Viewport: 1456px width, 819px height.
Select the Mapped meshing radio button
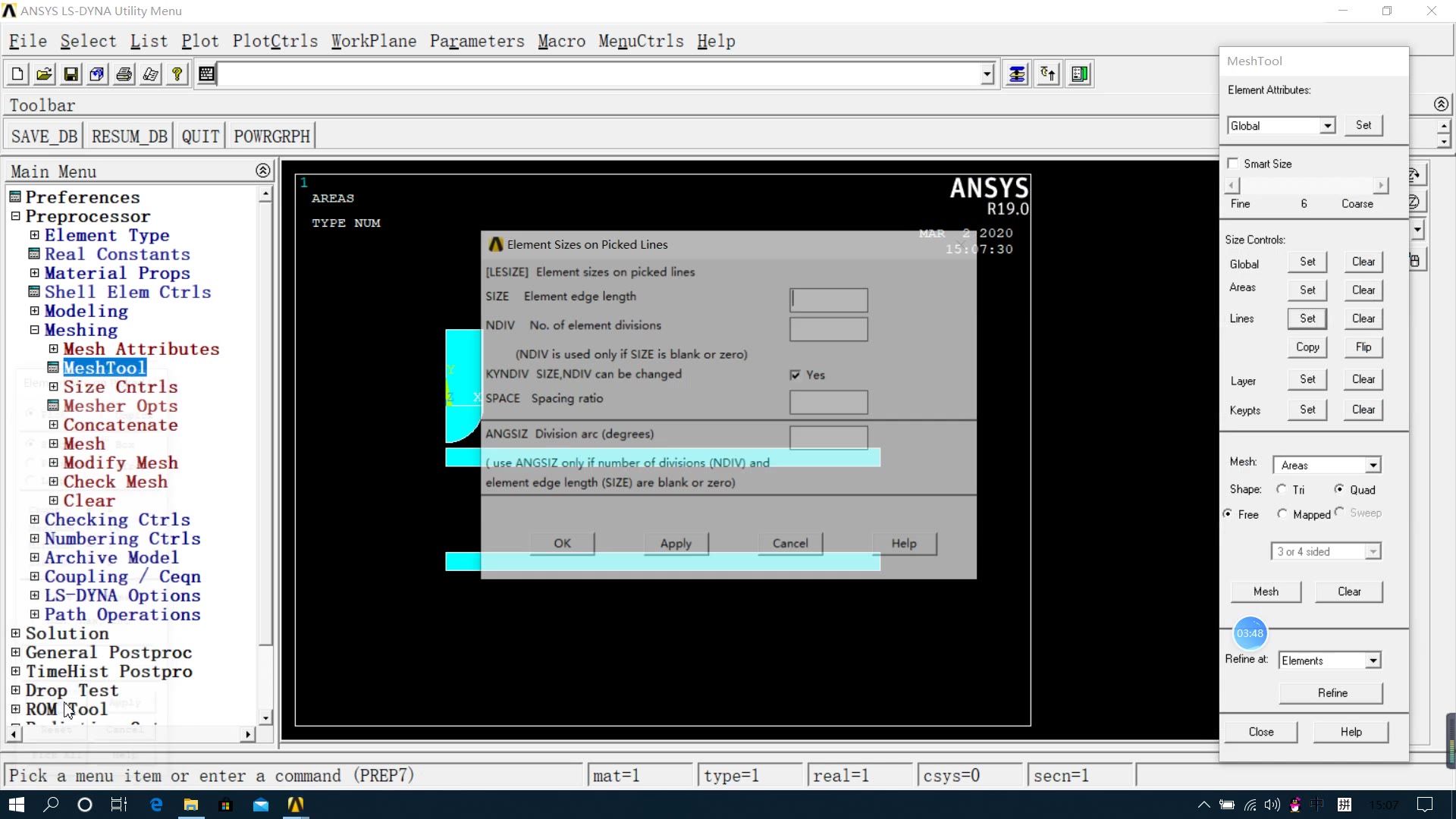pyautogui.click(x=1282, y=513)
